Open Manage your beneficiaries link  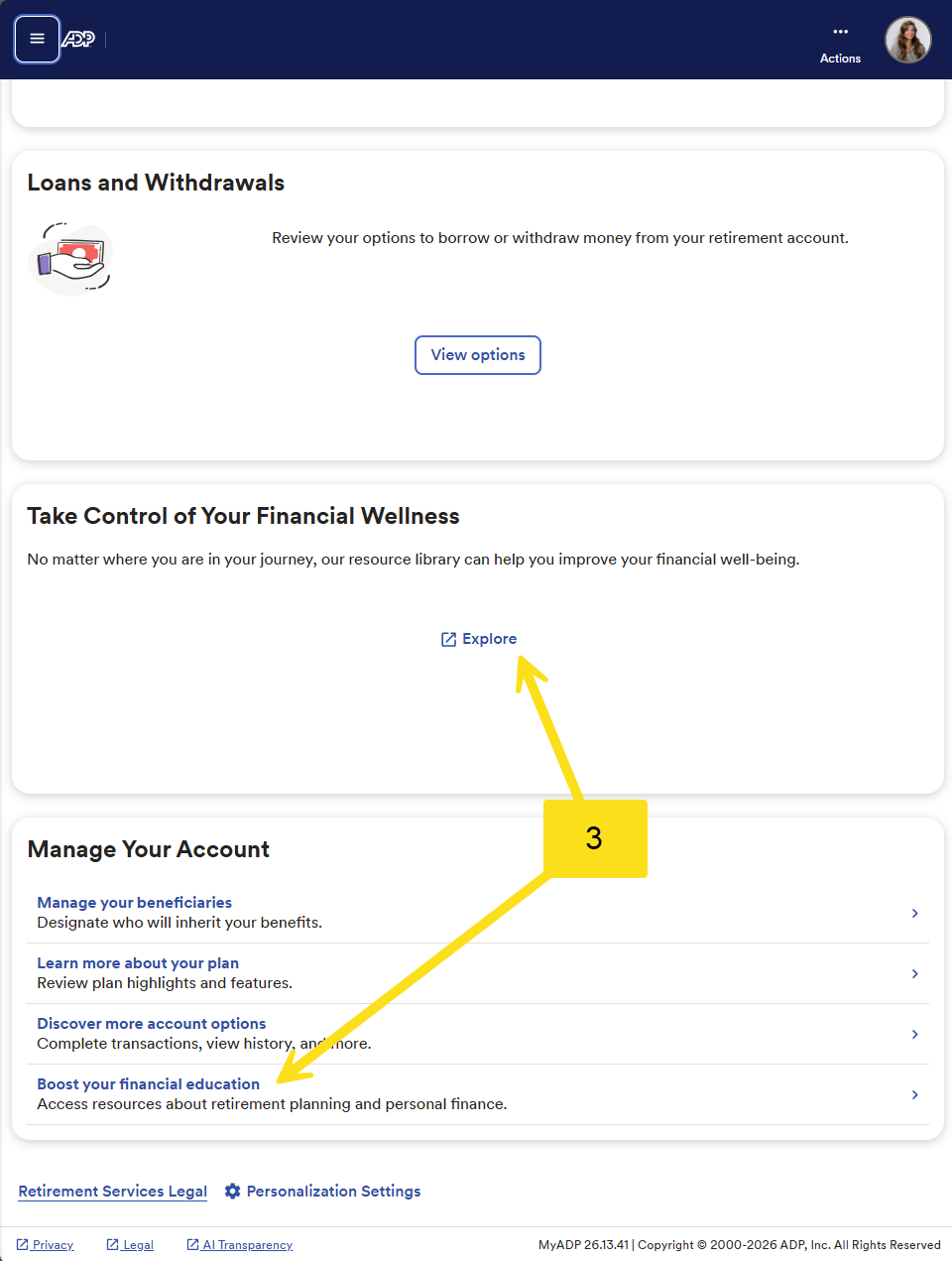tap(135, 903)
